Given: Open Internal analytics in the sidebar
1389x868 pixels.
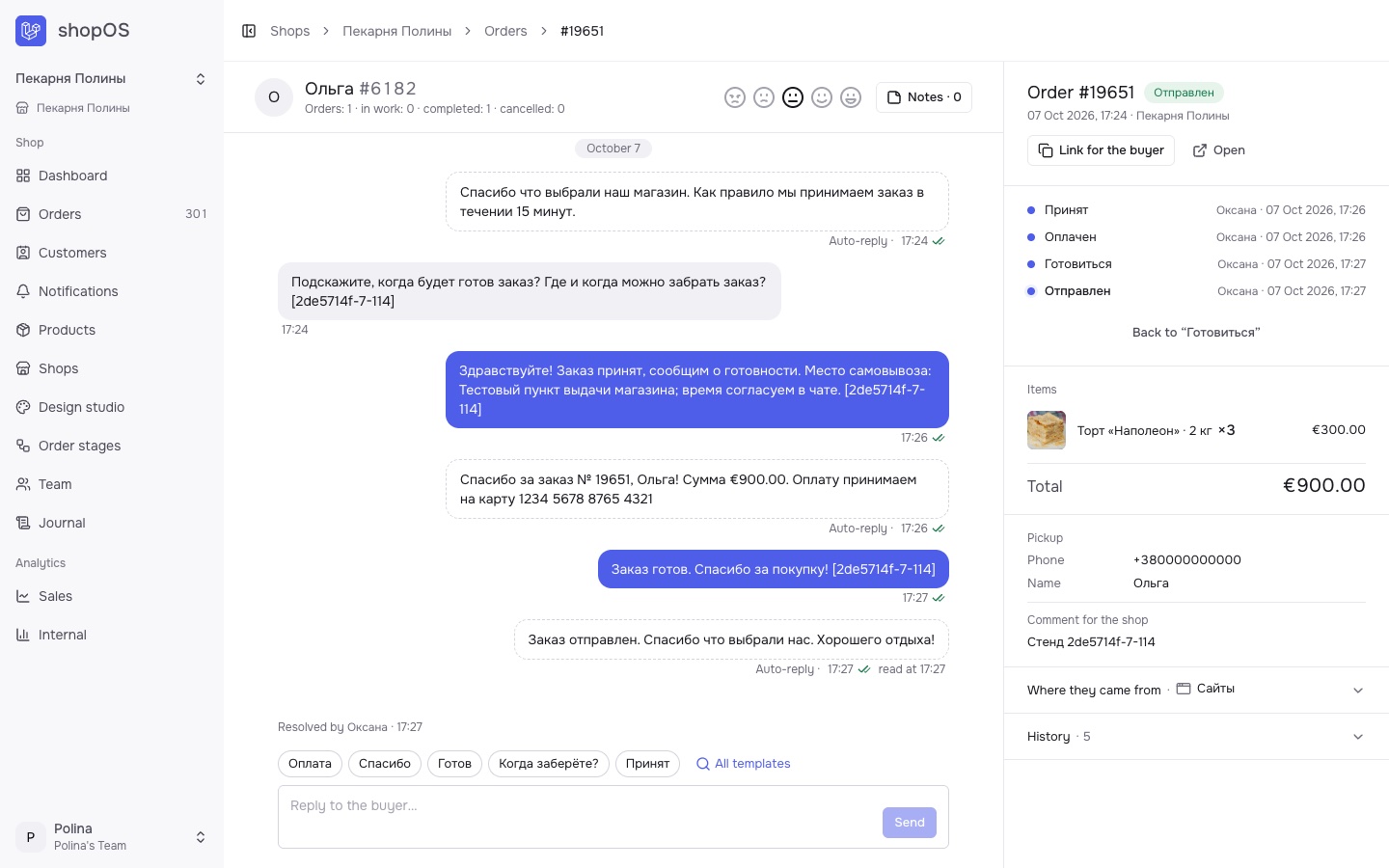Looking at the screenshot, I should [x=111, y=635].
